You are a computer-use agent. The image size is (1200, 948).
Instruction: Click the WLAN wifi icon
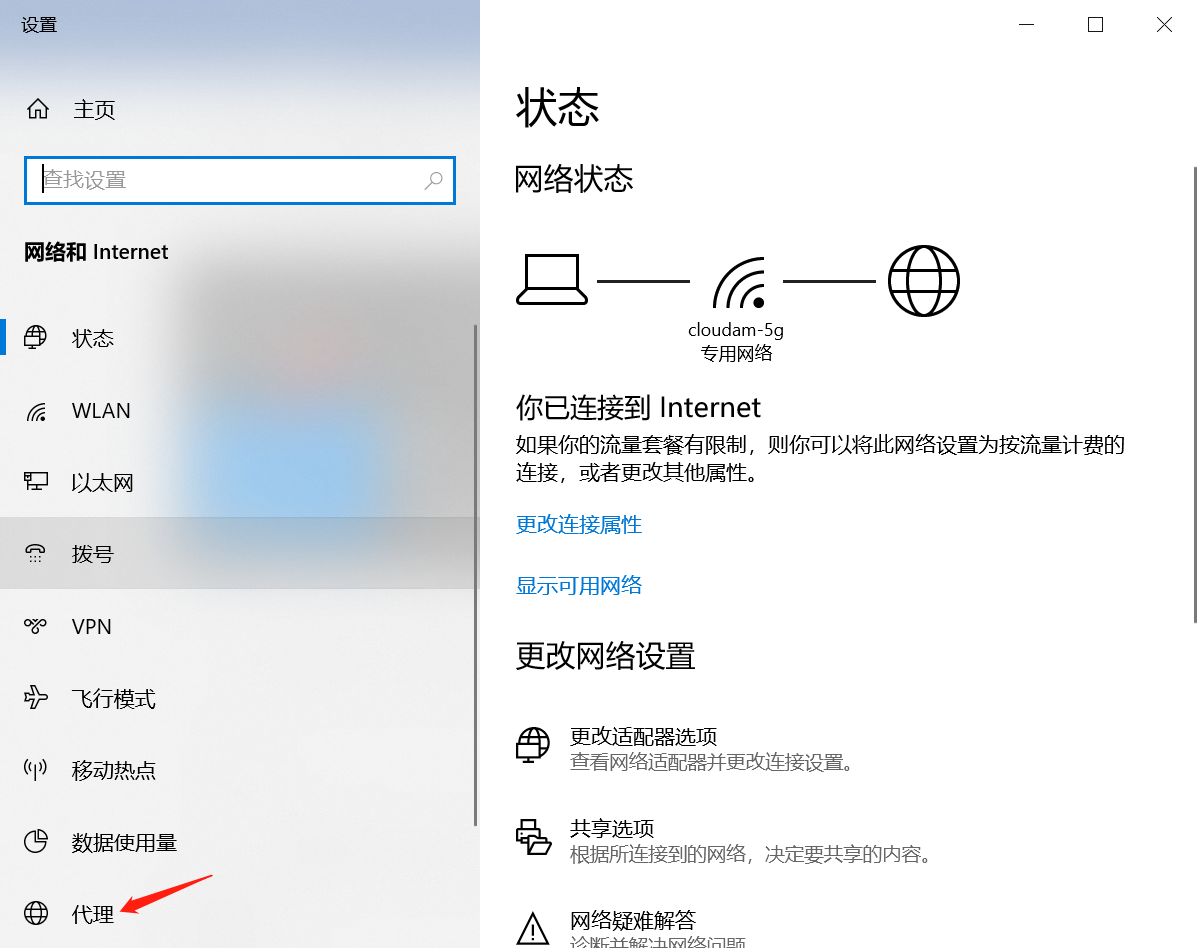(36, 411)
